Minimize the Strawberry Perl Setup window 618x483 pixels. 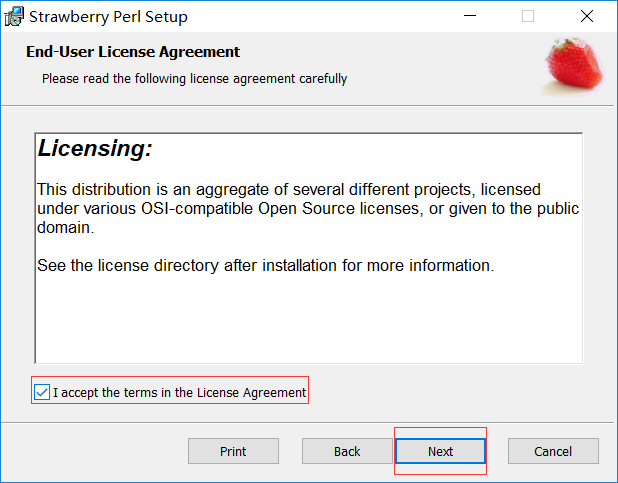click(x=469, y=17)
